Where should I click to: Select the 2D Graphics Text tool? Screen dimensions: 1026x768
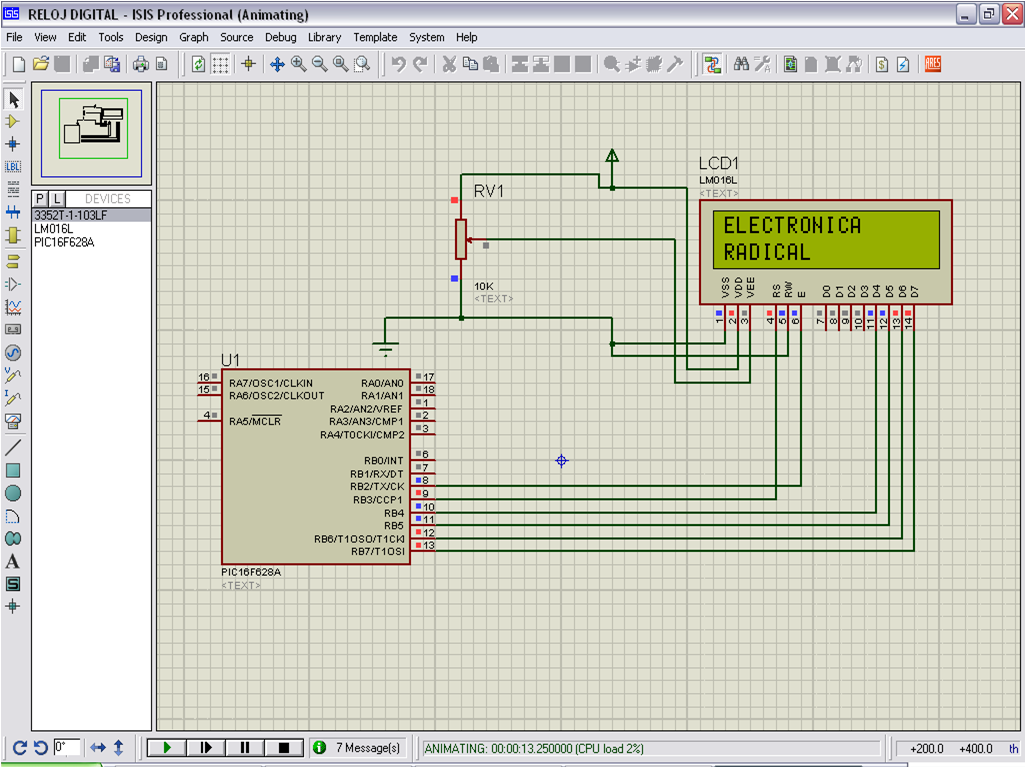[13, 561]
